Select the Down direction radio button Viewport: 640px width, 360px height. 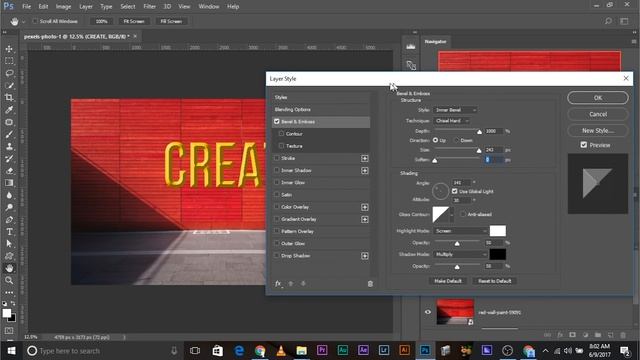456,140
